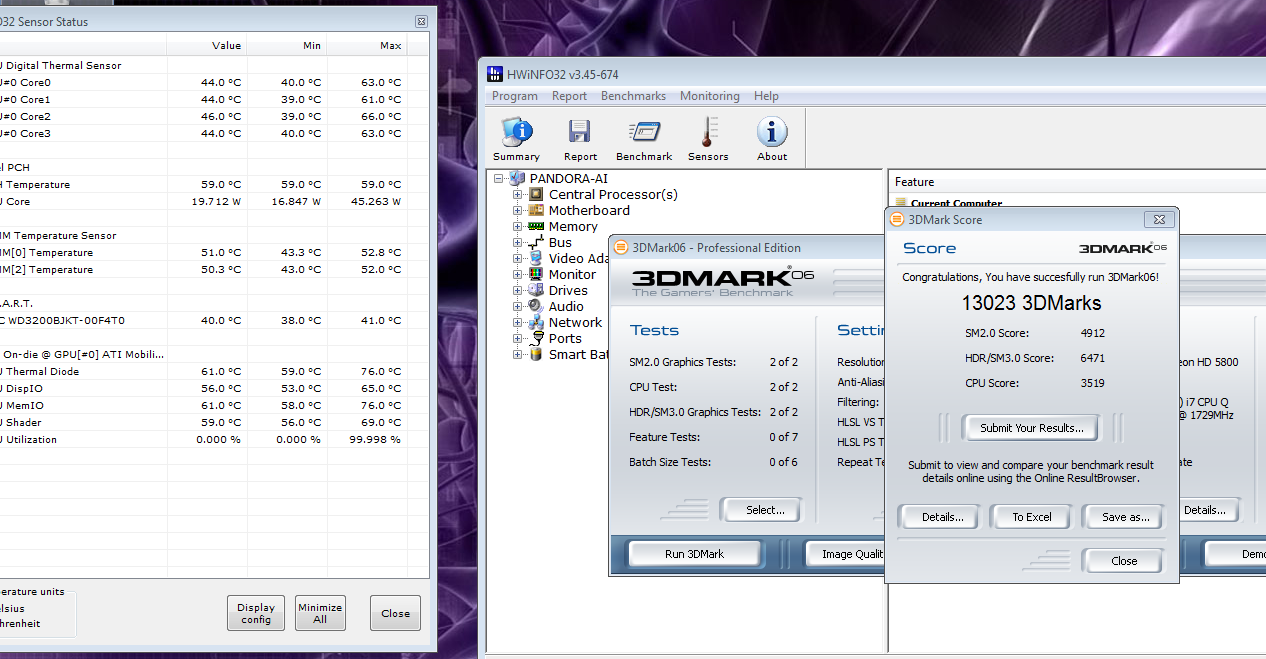This screenshot has height=659, width=1266.
Task: Expand the Network tree node
Action: click(518, 322)
